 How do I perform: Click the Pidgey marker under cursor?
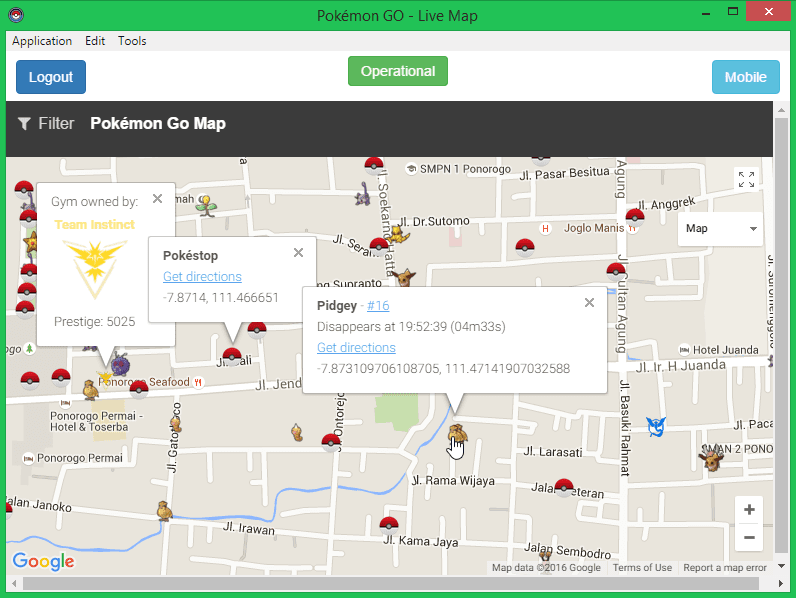457,434
